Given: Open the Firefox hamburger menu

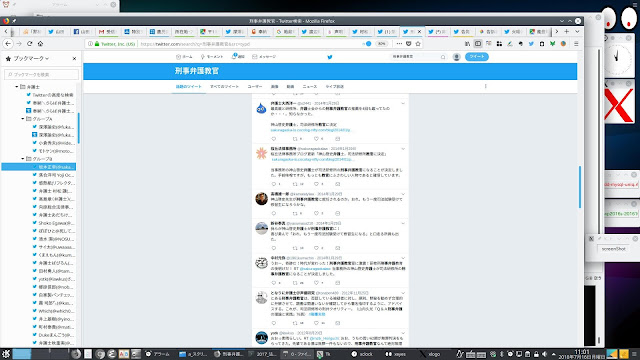Looking at the screenshot, I should pos(576,44).
